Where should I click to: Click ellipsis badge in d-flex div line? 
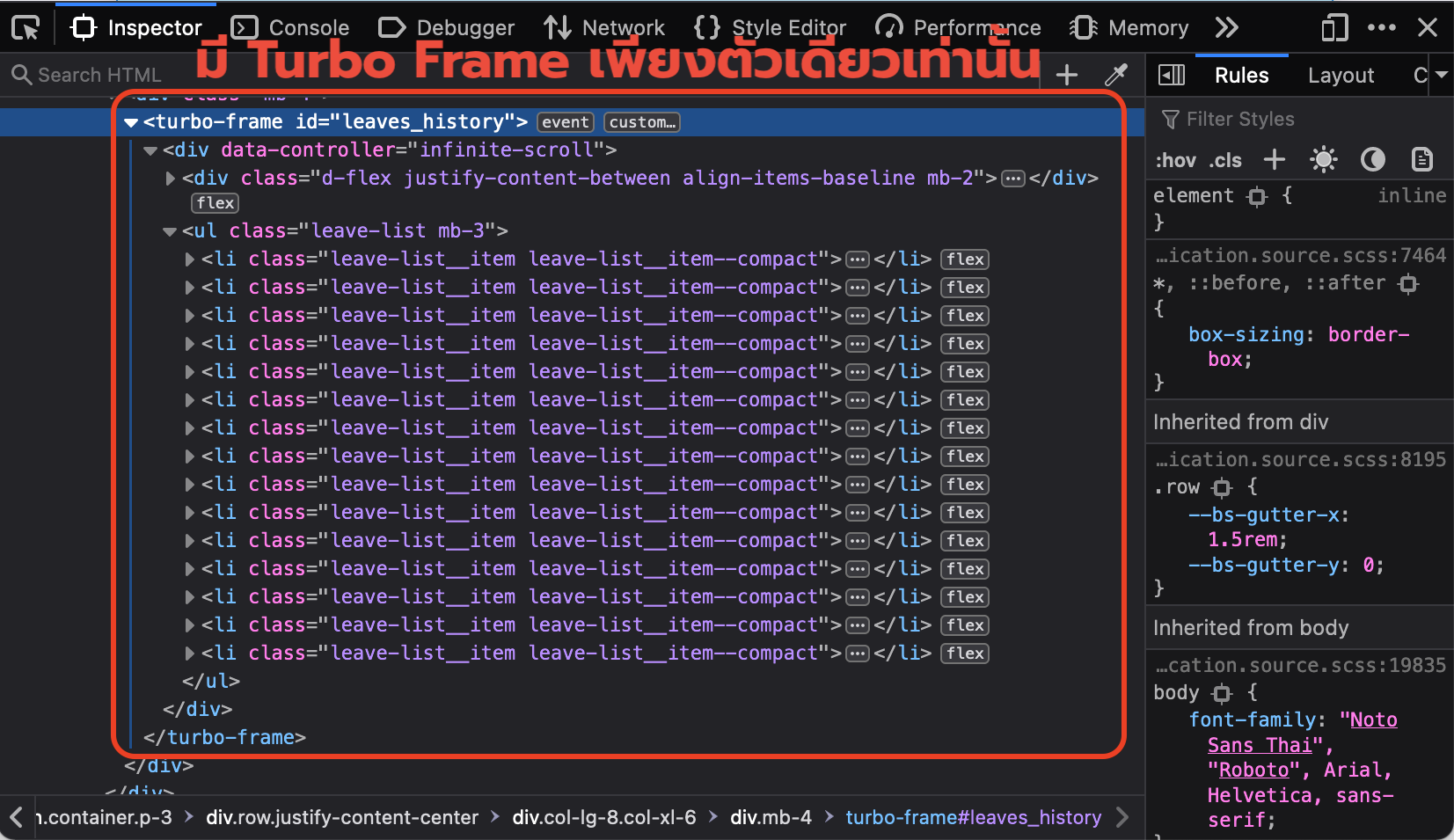point(1013,179)
